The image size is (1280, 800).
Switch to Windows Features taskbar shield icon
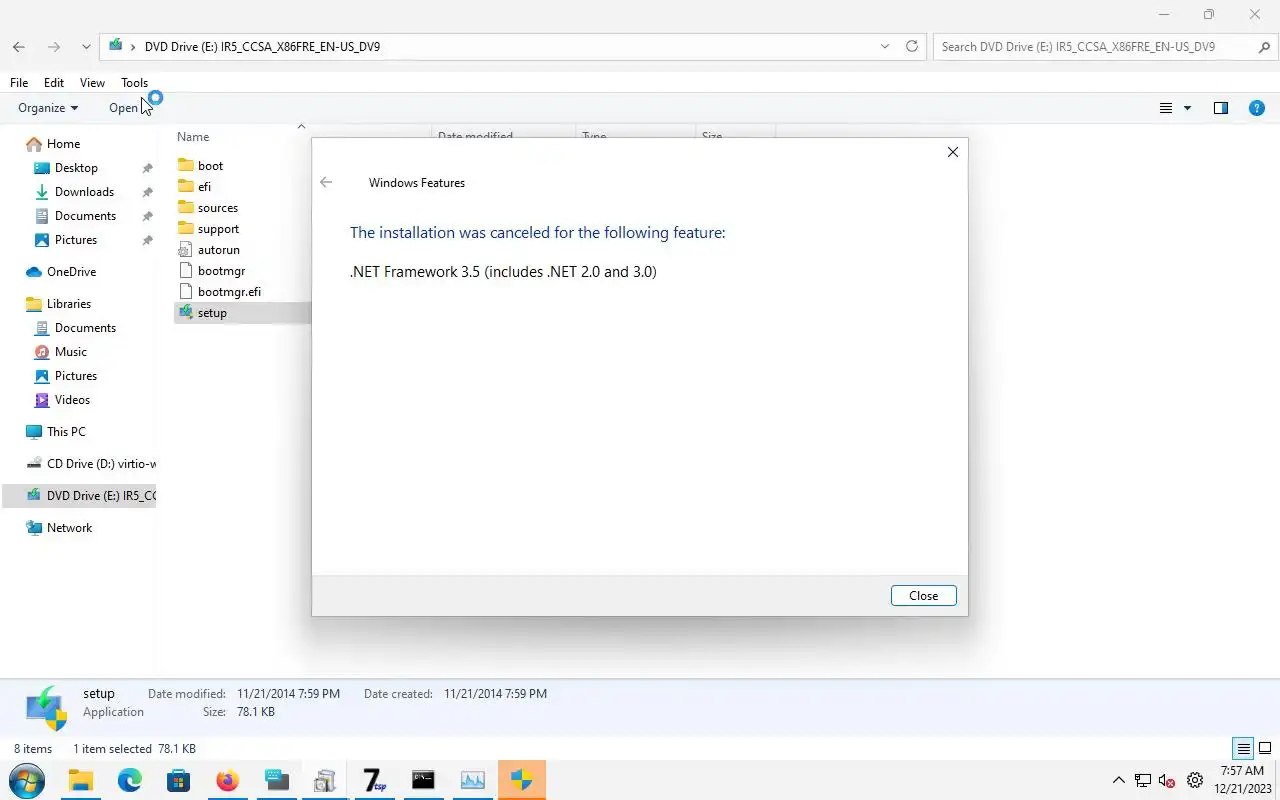pos(521,780)
